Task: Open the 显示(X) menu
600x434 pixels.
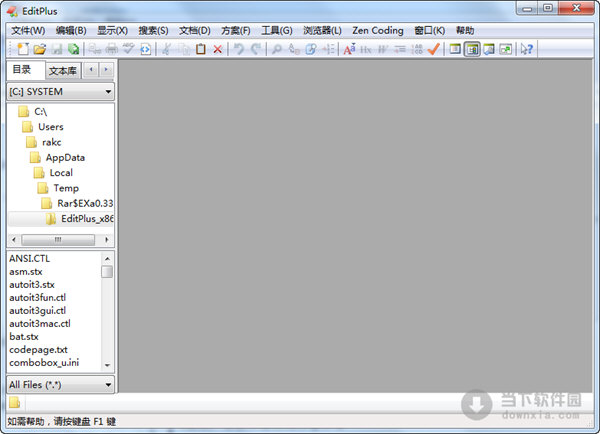Action: pyautogui.click(x=112, y=31)
